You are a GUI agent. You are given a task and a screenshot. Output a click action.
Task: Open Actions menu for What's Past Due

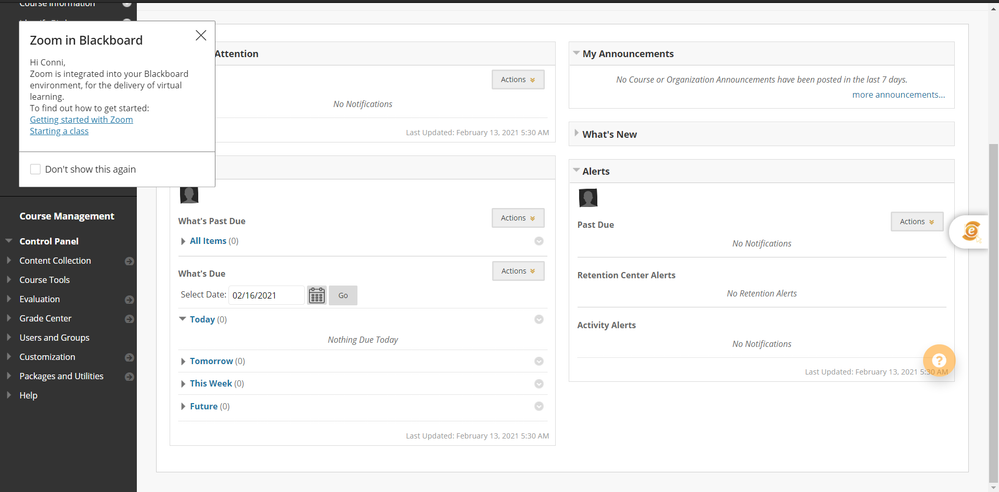coord(518,218)
